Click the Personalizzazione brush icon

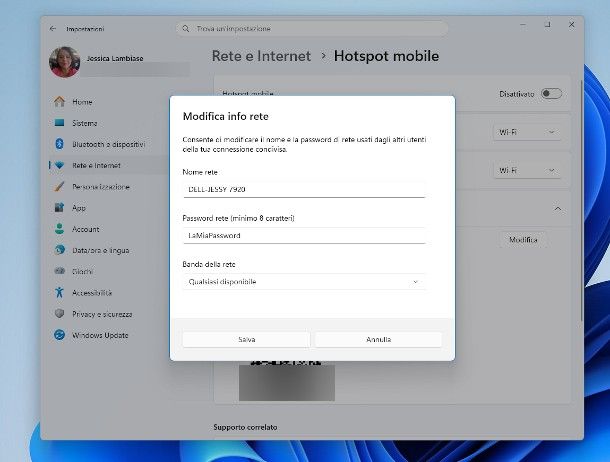tap(60, 186)
